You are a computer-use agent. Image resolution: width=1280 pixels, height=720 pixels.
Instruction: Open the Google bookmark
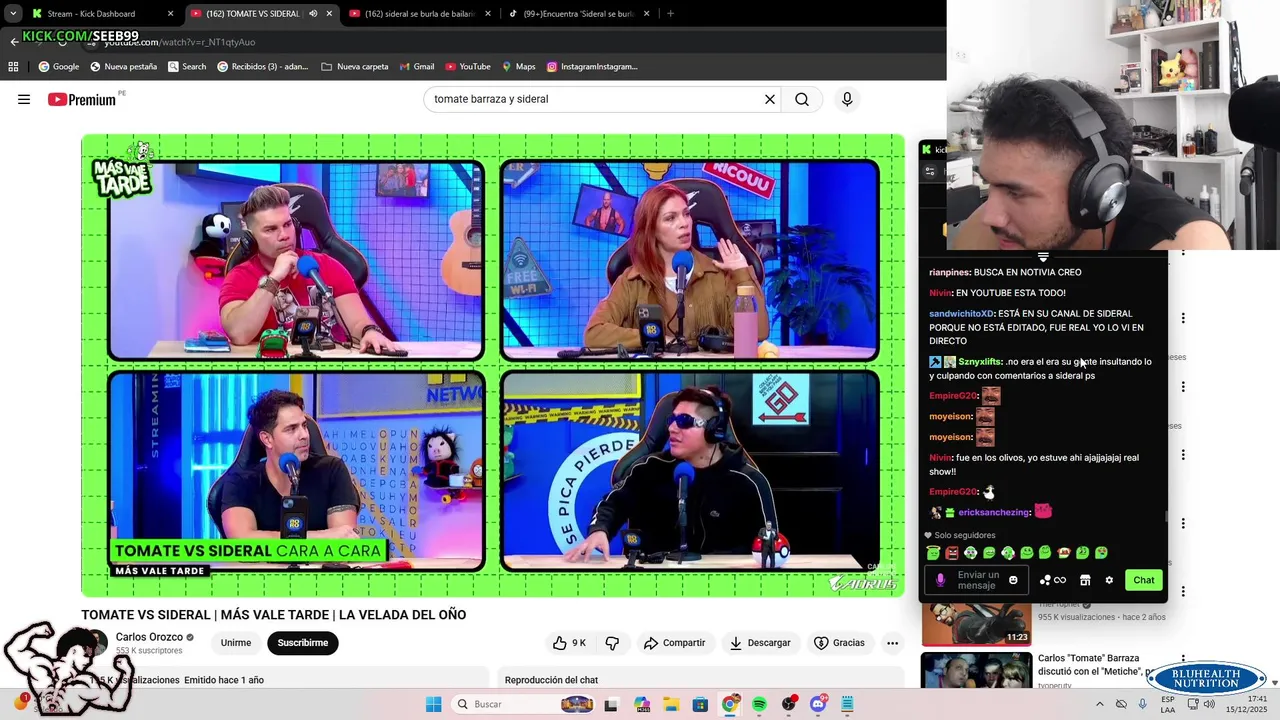coord(59,67)
